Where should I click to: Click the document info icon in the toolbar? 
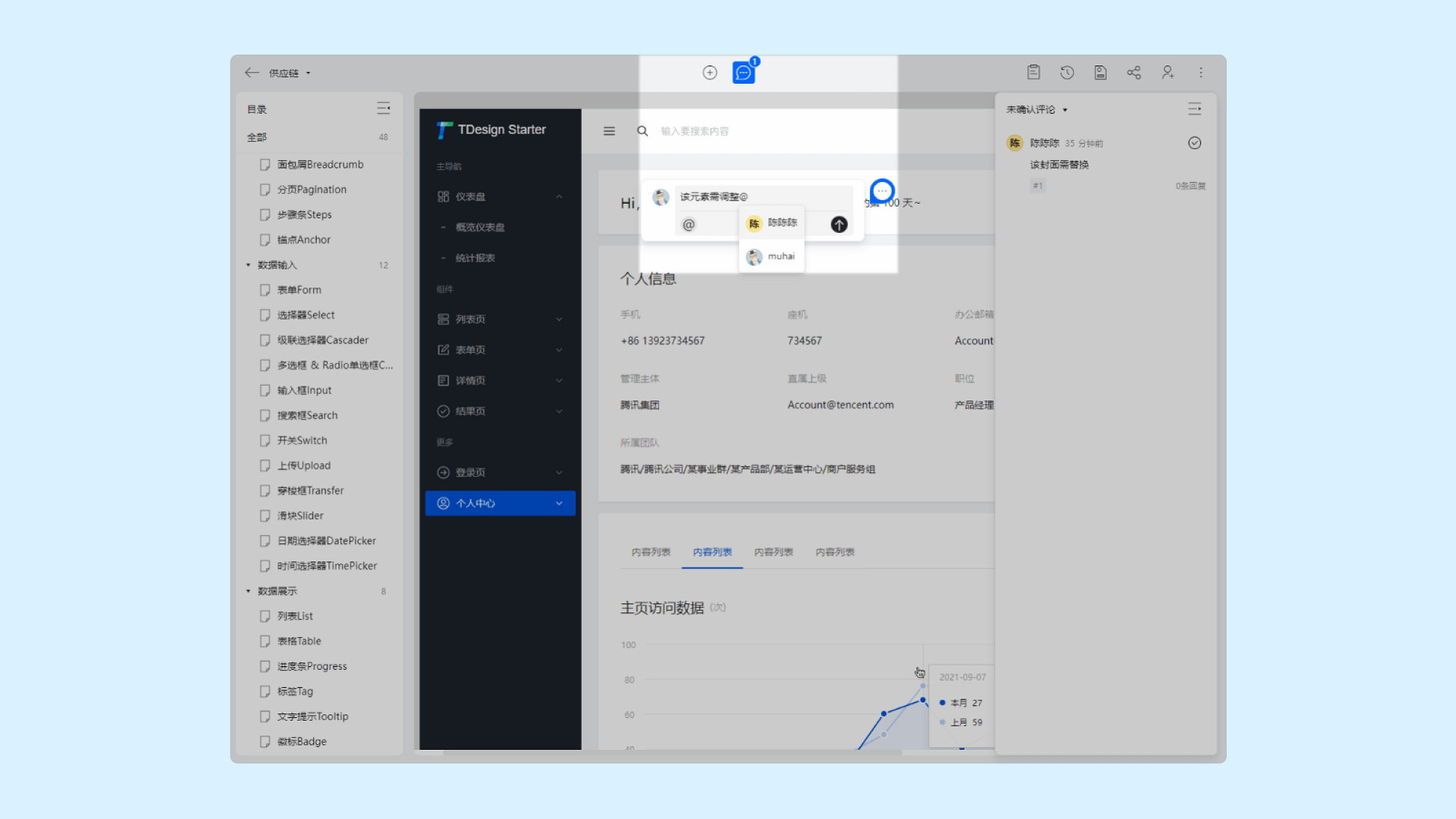[x=1100, y=72]
